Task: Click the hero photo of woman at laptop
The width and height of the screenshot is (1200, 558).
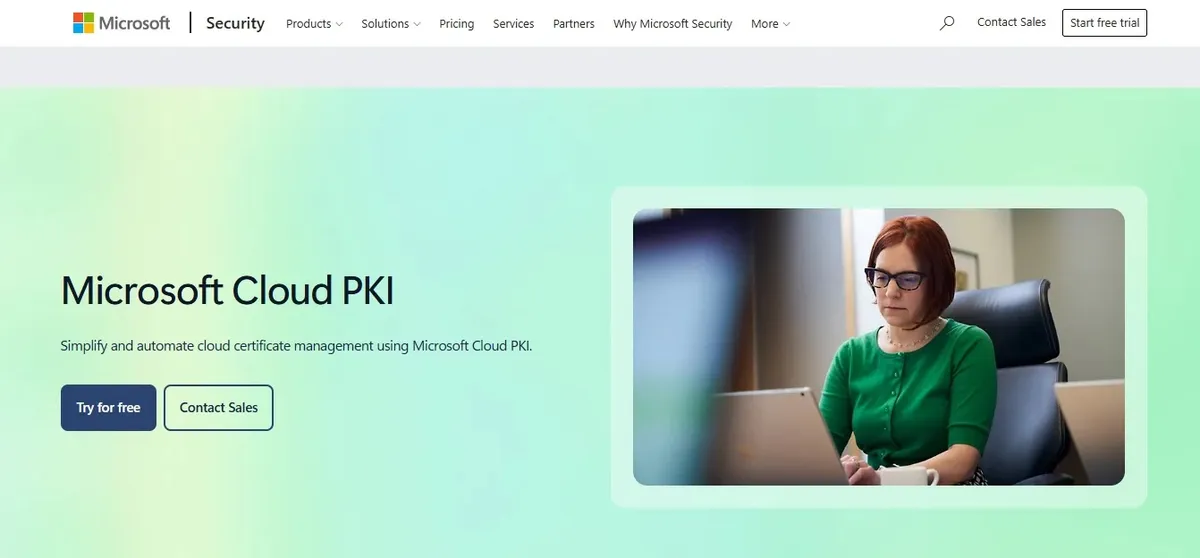Action: tap(879, 346)
